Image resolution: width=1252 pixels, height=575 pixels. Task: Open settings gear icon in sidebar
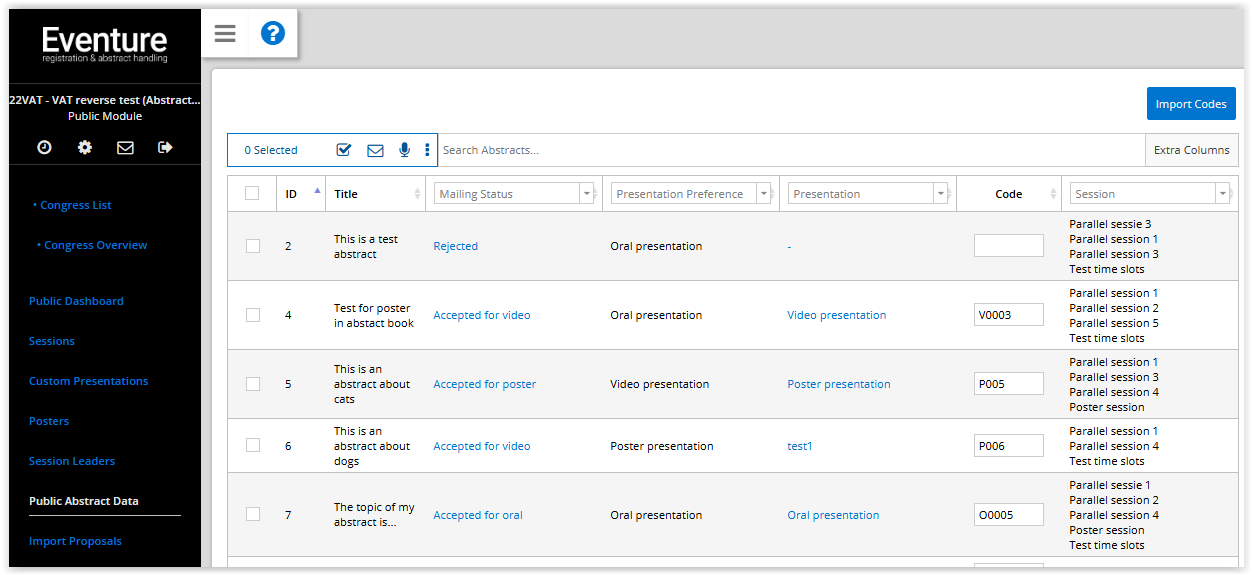(x=85, y=147)
